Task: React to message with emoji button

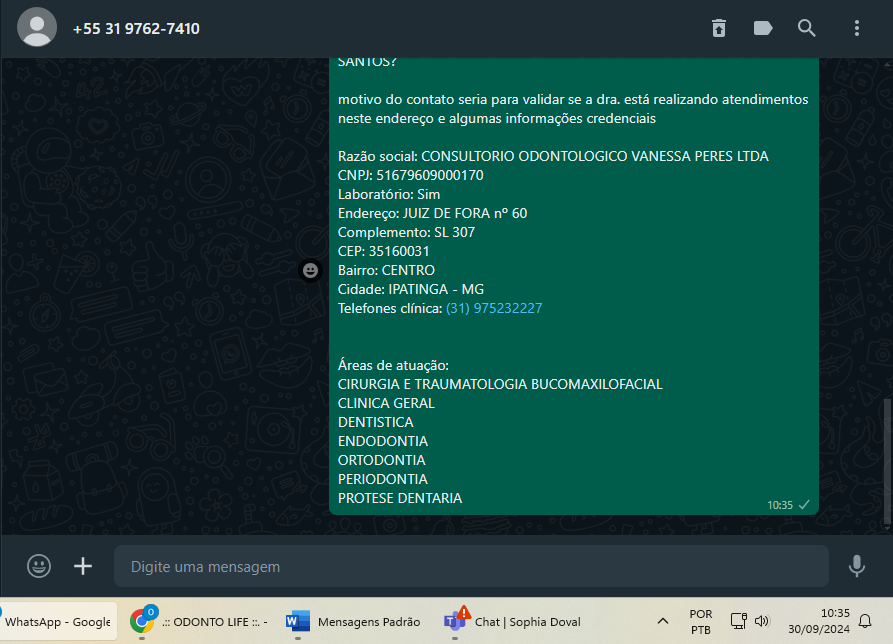Action: [x=310, y=270]
